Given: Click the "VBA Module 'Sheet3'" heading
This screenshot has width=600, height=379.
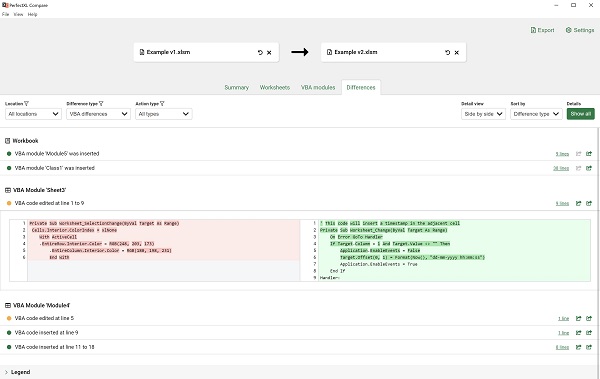Looking at the screenshot, I should click(39, 190).
